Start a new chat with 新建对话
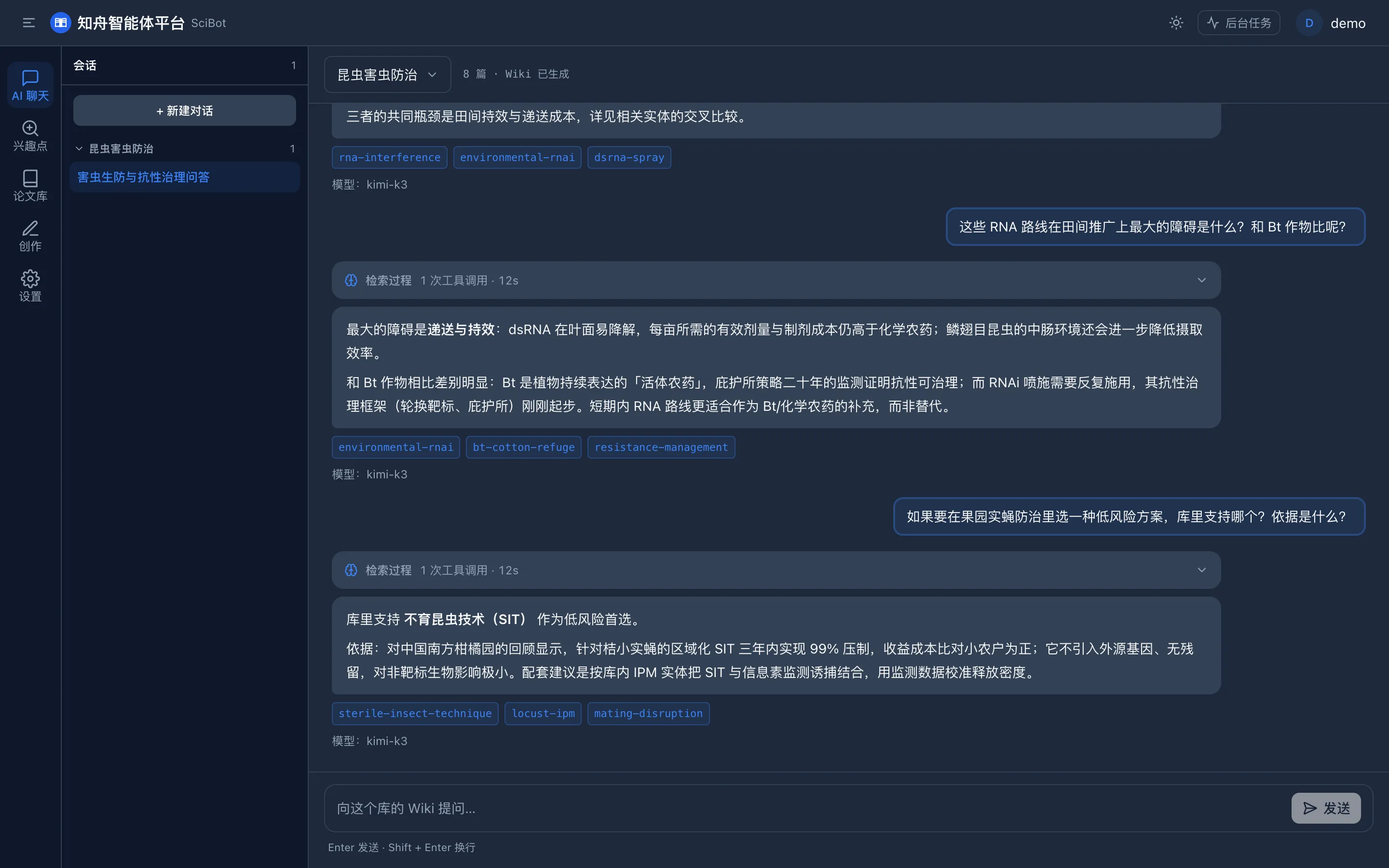Screen dimensions: 1389x868 tap(184, 110)
